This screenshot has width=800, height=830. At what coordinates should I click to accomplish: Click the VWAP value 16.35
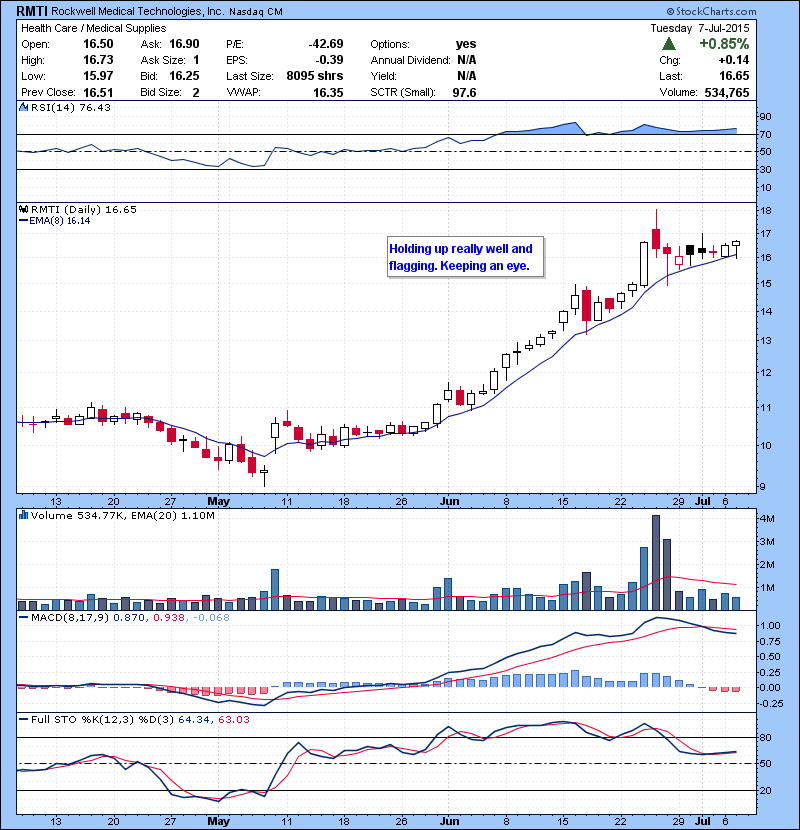328,93
